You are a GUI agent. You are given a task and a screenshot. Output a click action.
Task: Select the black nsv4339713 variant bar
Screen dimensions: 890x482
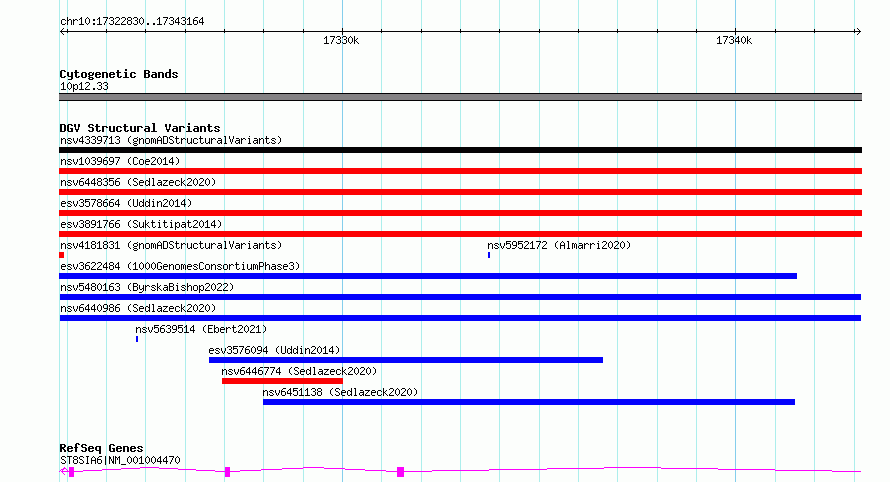[x=460, y=150]
